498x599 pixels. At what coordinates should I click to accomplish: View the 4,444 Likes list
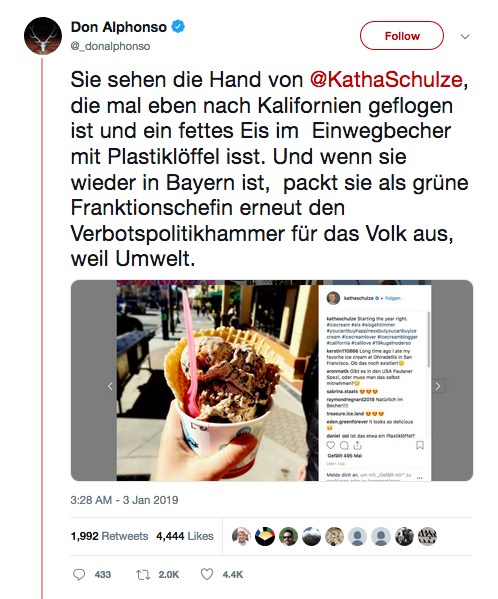click(x=184, y=536)
